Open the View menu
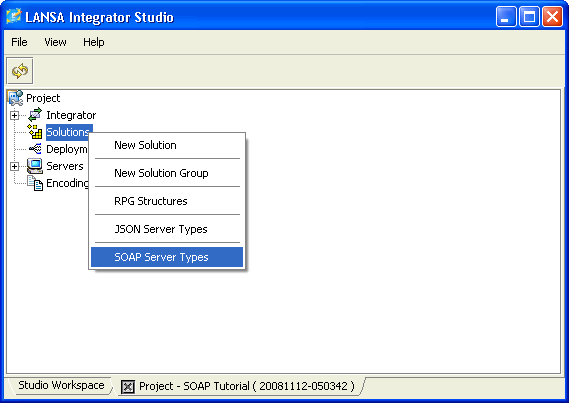 pos(55,42)
